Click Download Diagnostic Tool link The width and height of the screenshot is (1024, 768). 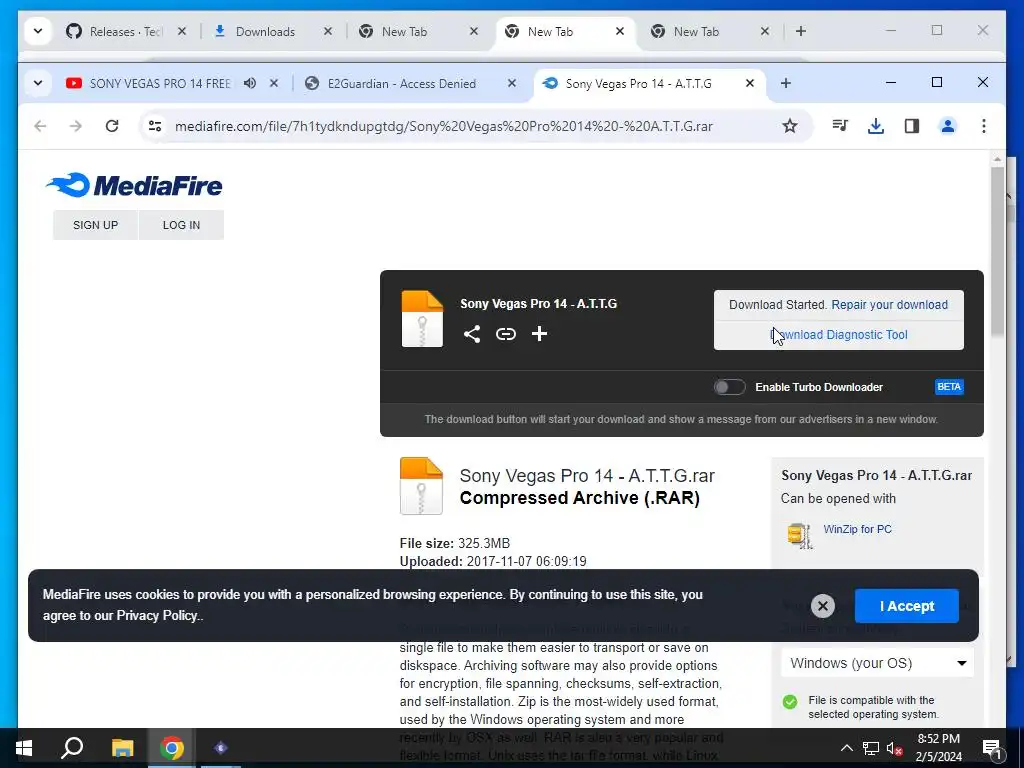(x=839, y=335)
